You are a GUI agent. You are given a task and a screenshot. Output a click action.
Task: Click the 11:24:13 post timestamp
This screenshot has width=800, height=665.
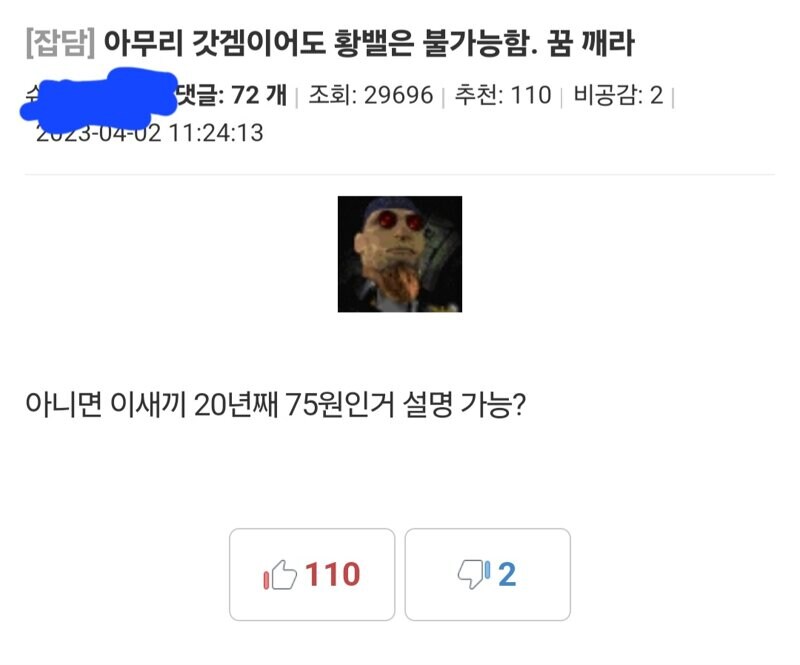pyautogui.click(x=216, y=133)
